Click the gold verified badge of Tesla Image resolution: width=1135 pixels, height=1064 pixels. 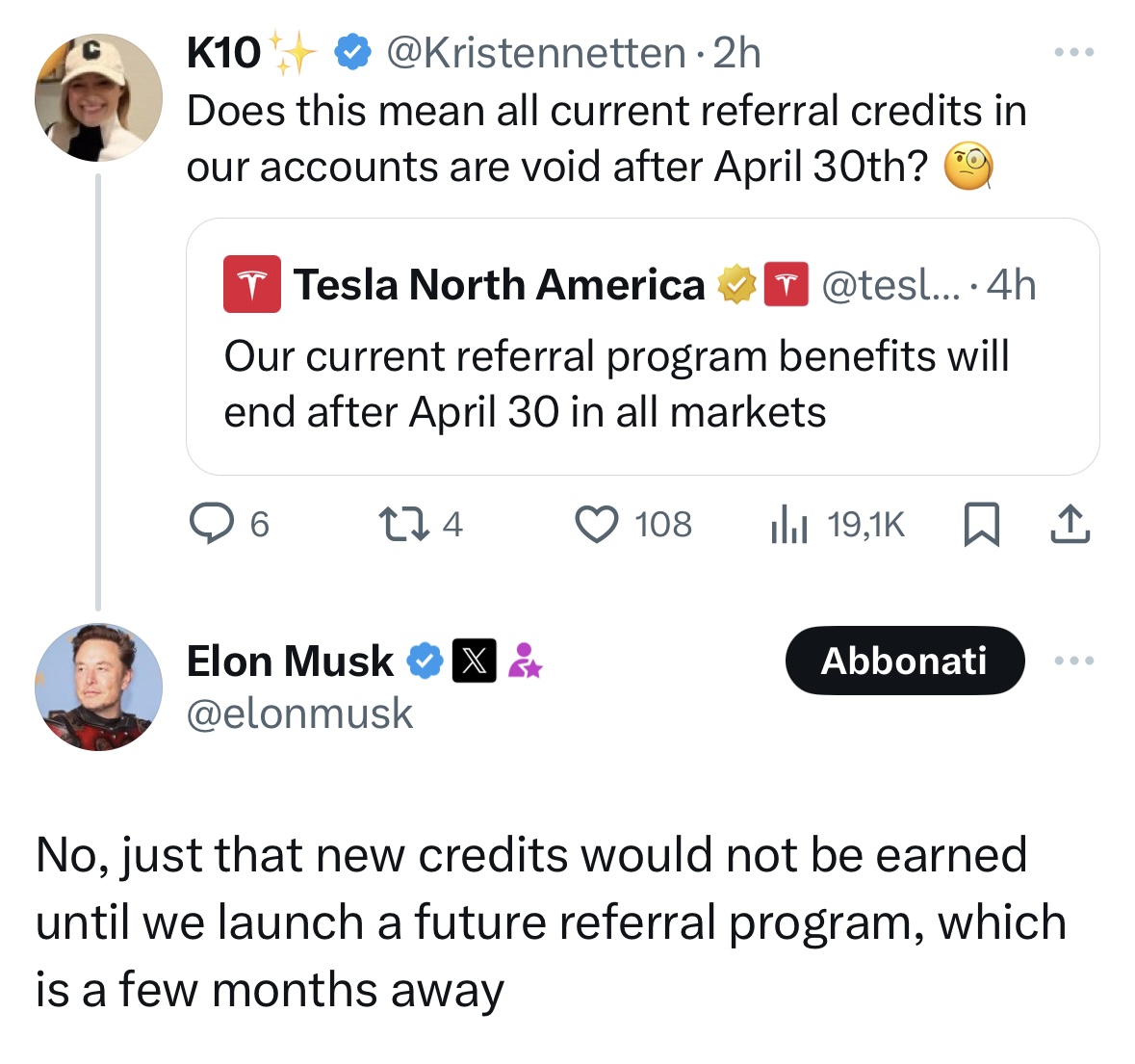point(736,284)
